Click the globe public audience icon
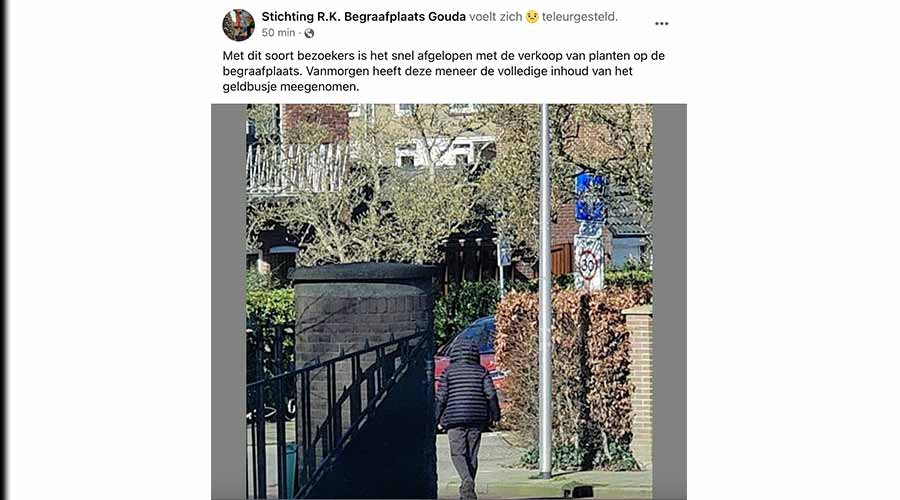This screenshot has height=500, width=900. pos(309,33)
